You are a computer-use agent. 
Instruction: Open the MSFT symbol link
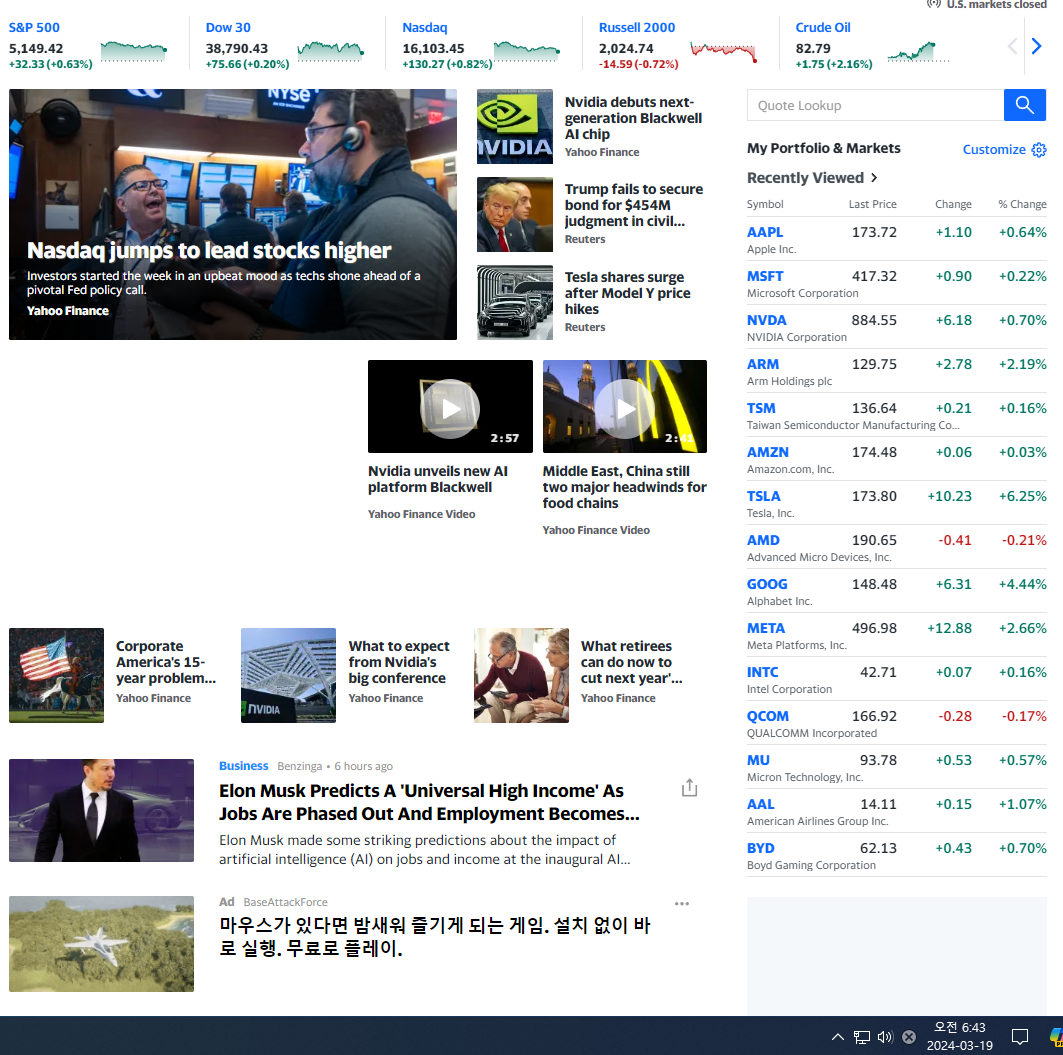765,276
